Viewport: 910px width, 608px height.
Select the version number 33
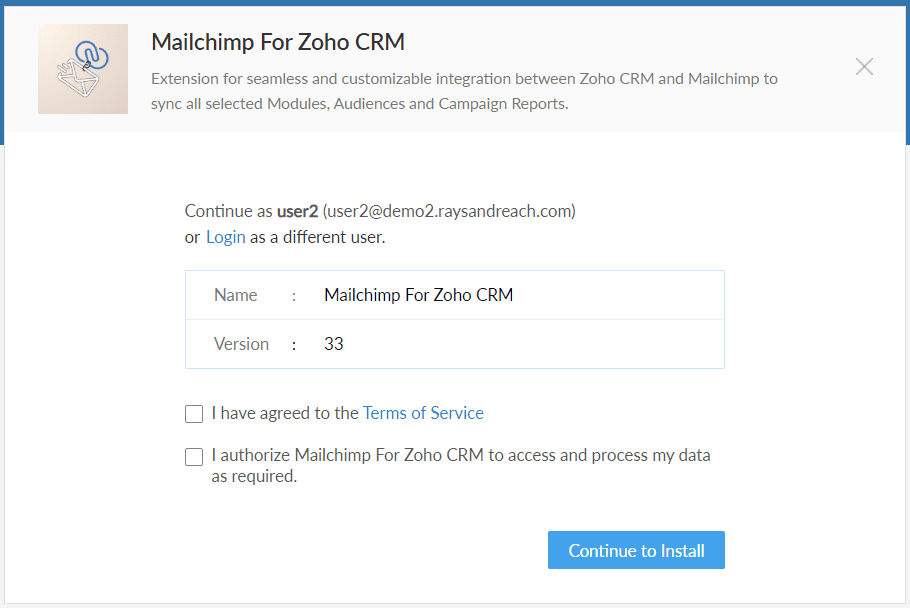point(334,344)
